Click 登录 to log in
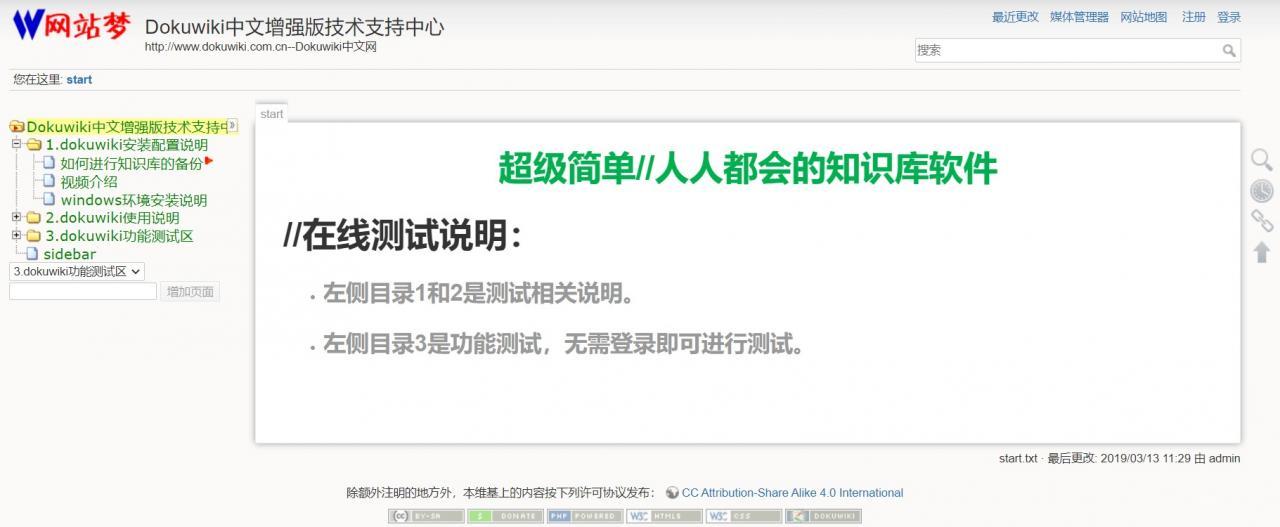Image resolution: width=1280 pixels, height=527 pixels. 1229,17
